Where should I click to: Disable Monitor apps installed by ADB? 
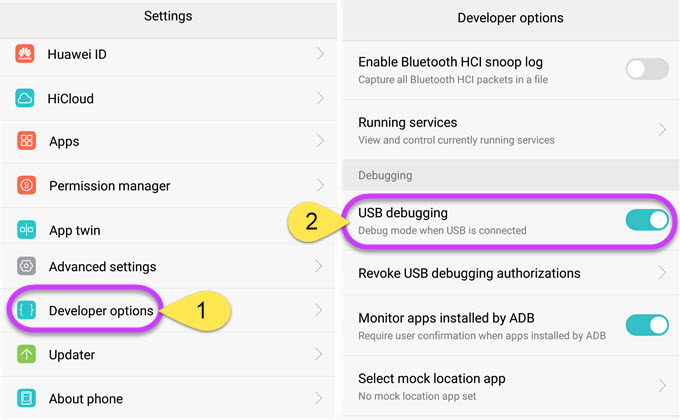point(646,325)
